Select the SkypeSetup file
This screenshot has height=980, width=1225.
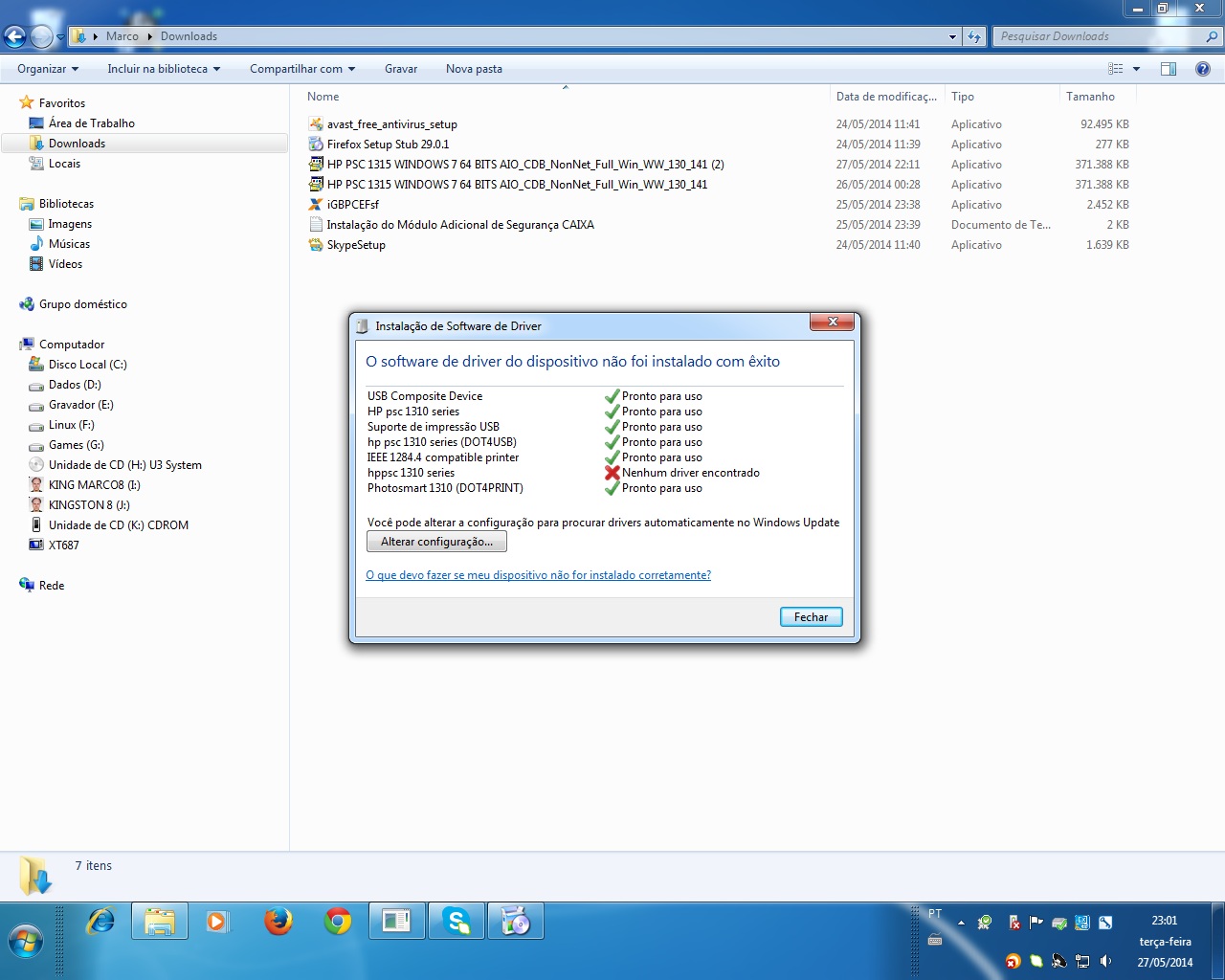tap(356, 245)
